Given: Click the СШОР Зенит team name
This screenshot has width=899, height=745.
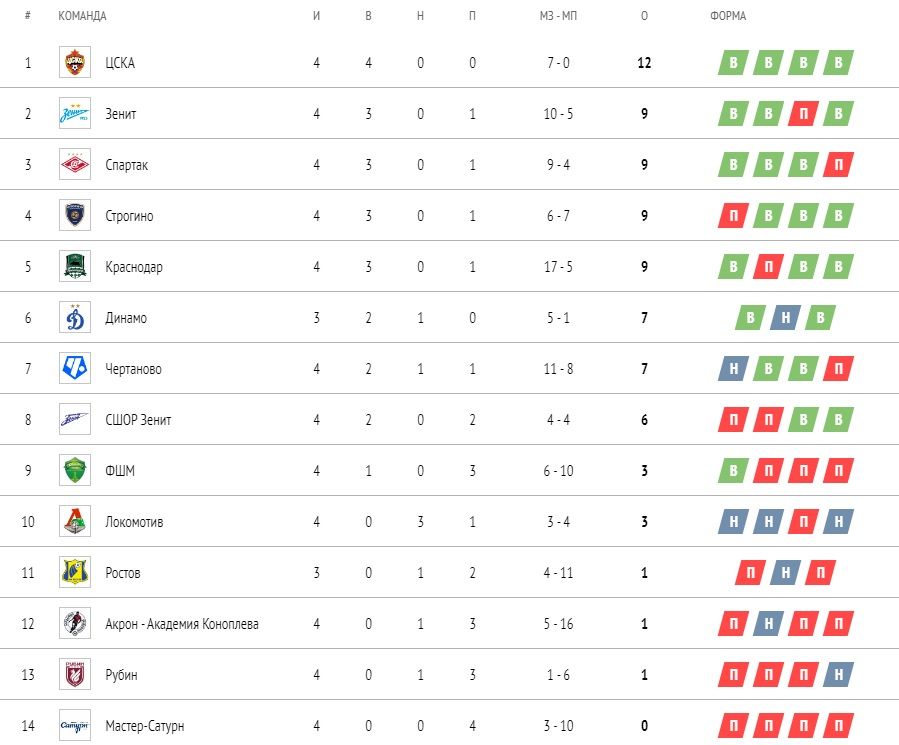Looking at the screenshot, I should tap(138, 420).
